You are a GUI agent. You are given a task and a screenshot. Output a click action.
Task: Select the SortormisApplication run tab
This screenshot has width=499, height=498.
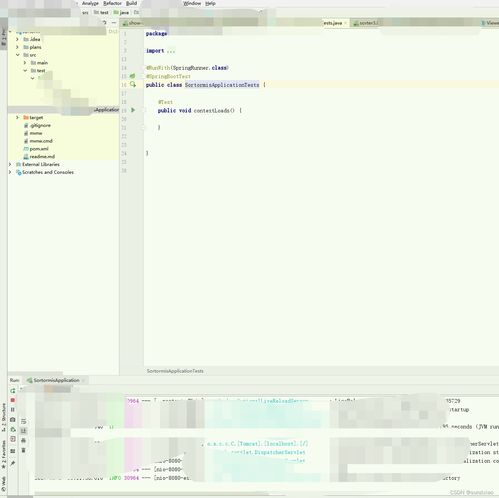[x=56, y=380]
